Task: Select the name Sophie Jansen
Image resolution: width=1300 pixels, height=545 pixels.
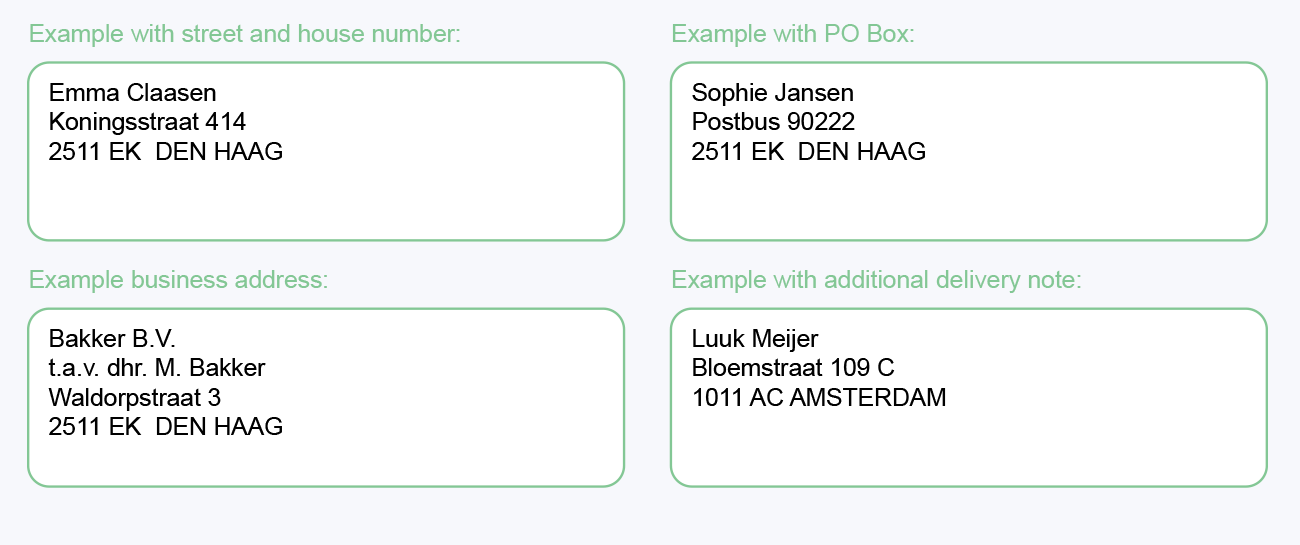Action: [x=773, y=93]
